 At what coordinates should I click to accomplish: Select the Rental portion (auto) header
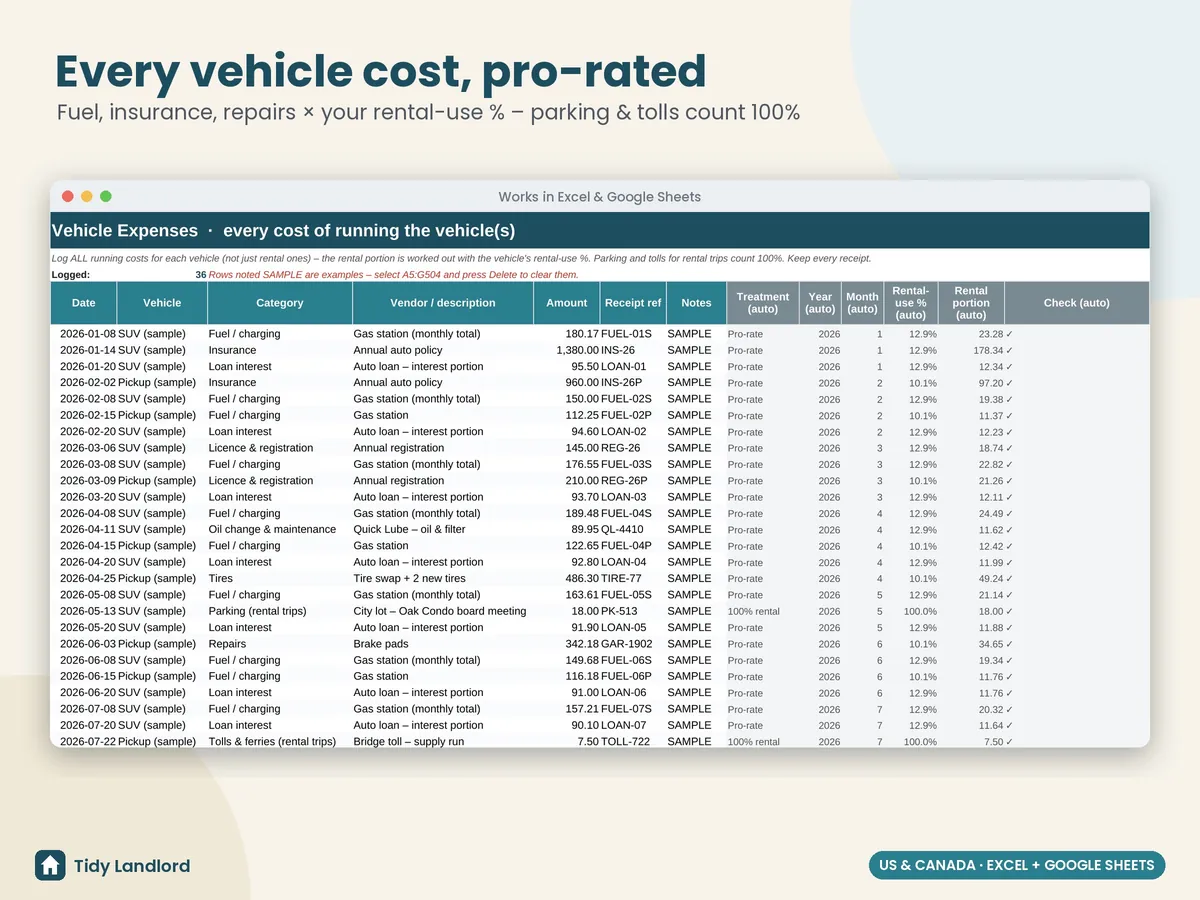point(971,303)
